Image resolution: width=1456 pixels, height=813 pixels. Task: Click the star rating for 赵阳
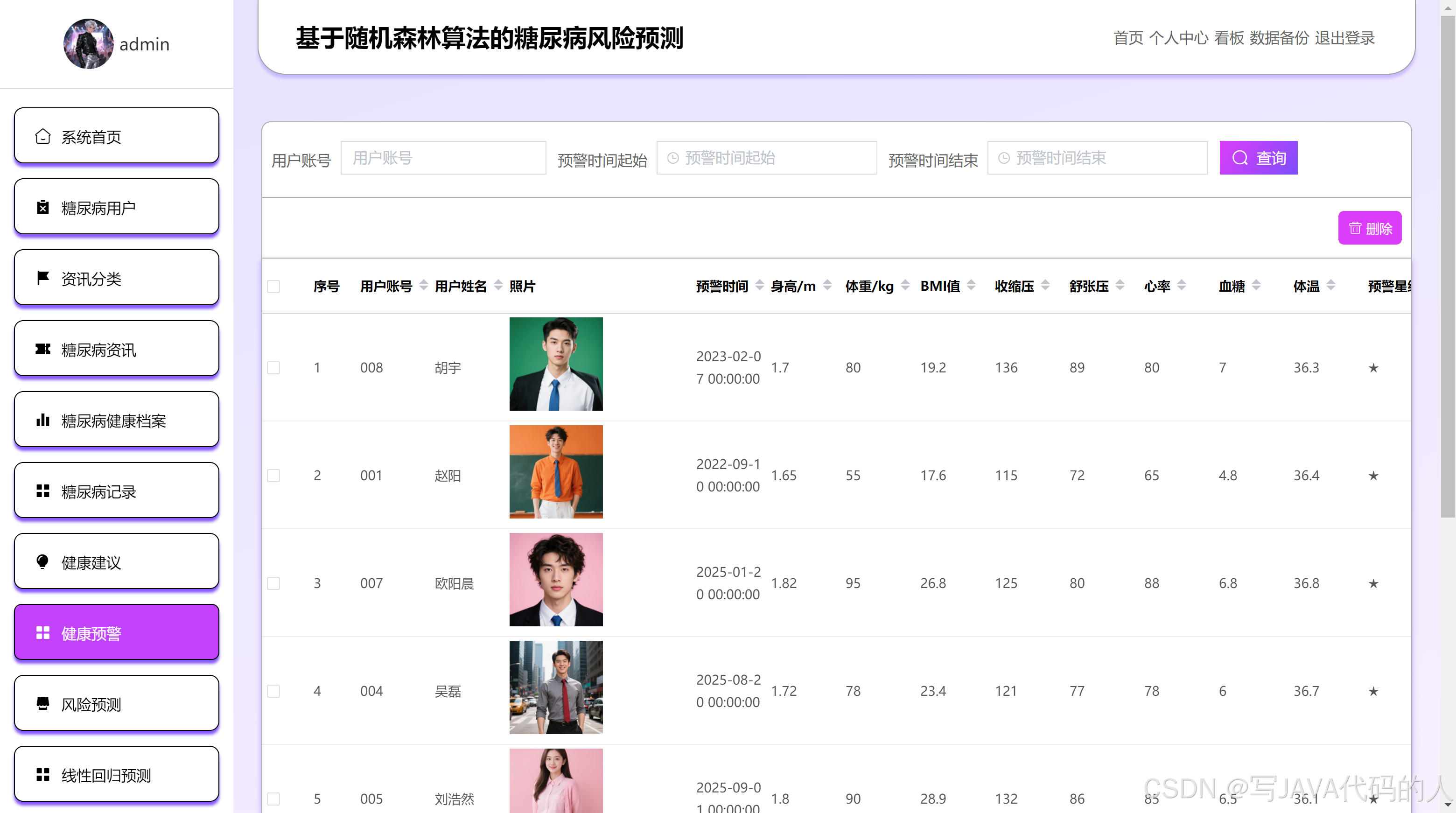click(x=1373, y=476)
